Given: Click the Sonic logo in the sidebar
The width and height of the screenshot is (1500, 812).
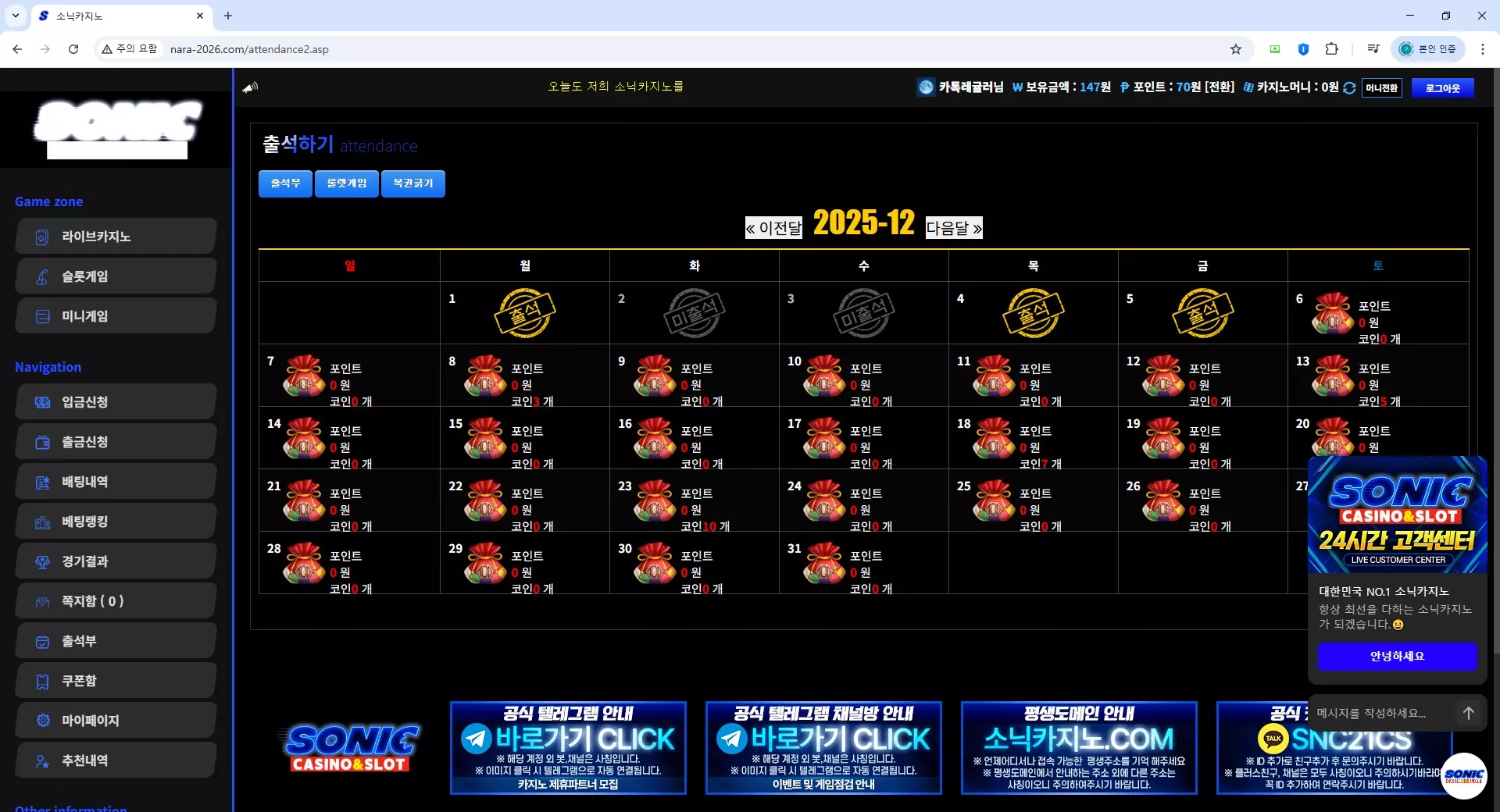Looking at the screenshot, I should (x=117, y=129).
